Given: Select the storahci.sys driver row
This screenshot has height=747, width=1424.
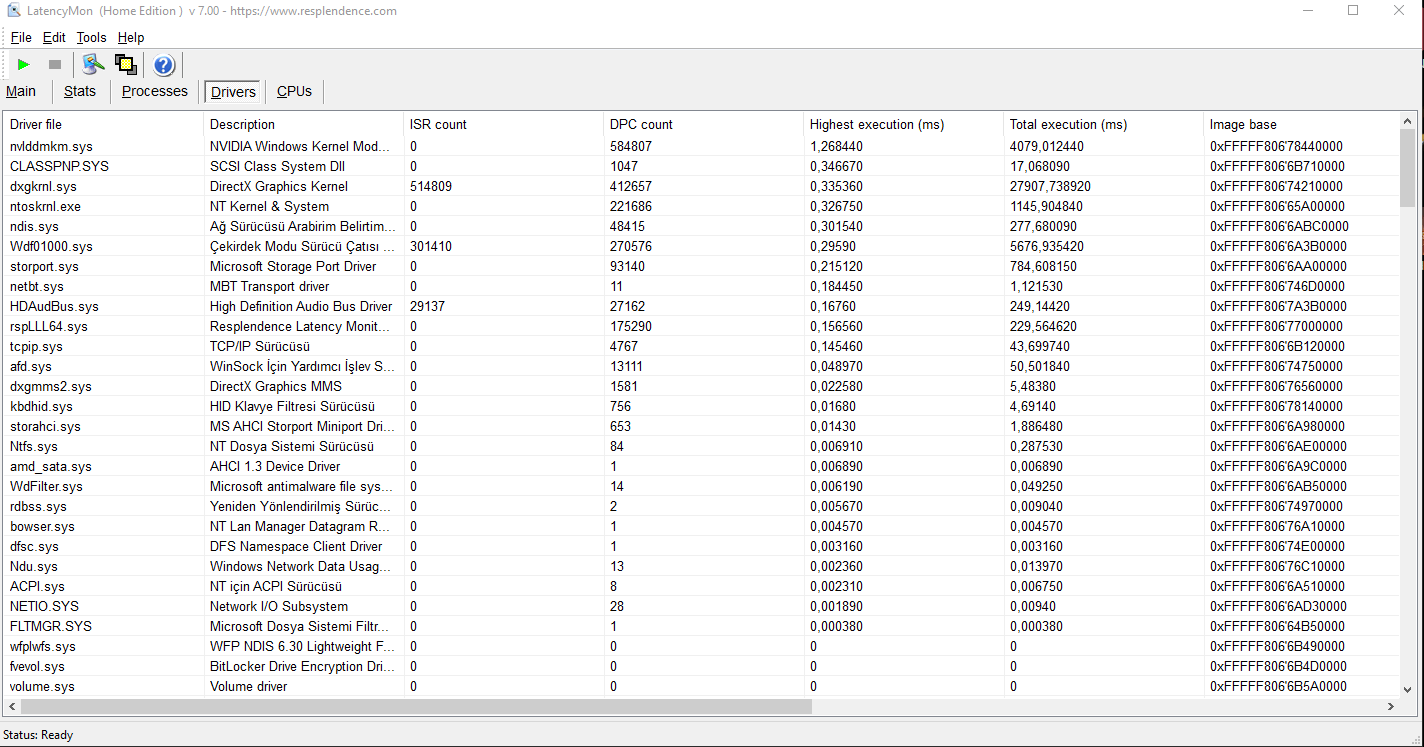Looking at the screenshot, I should pos(702,426).
